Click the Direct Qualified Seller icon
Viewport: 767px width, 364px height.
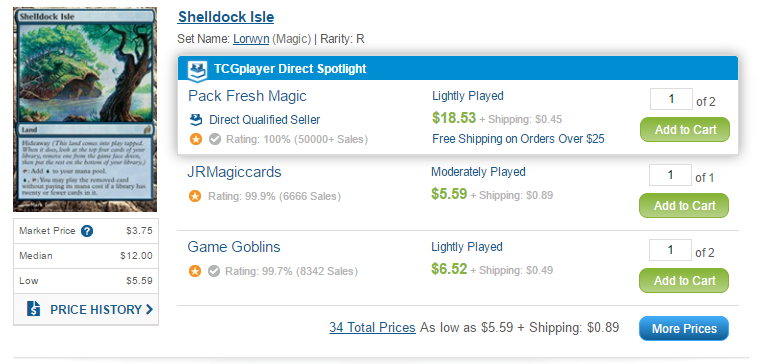[196, 120]
